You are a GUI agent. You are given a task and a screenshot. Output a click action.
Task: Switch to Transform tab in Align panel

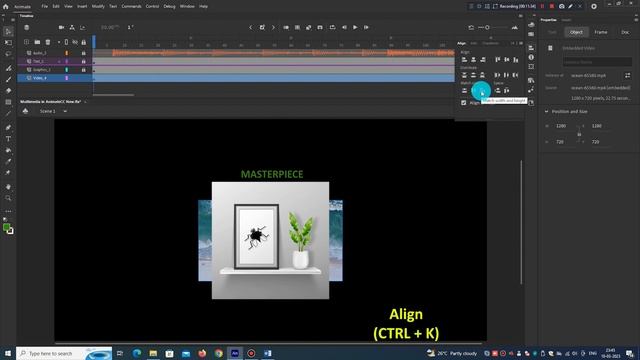click(x=490, y=43)
